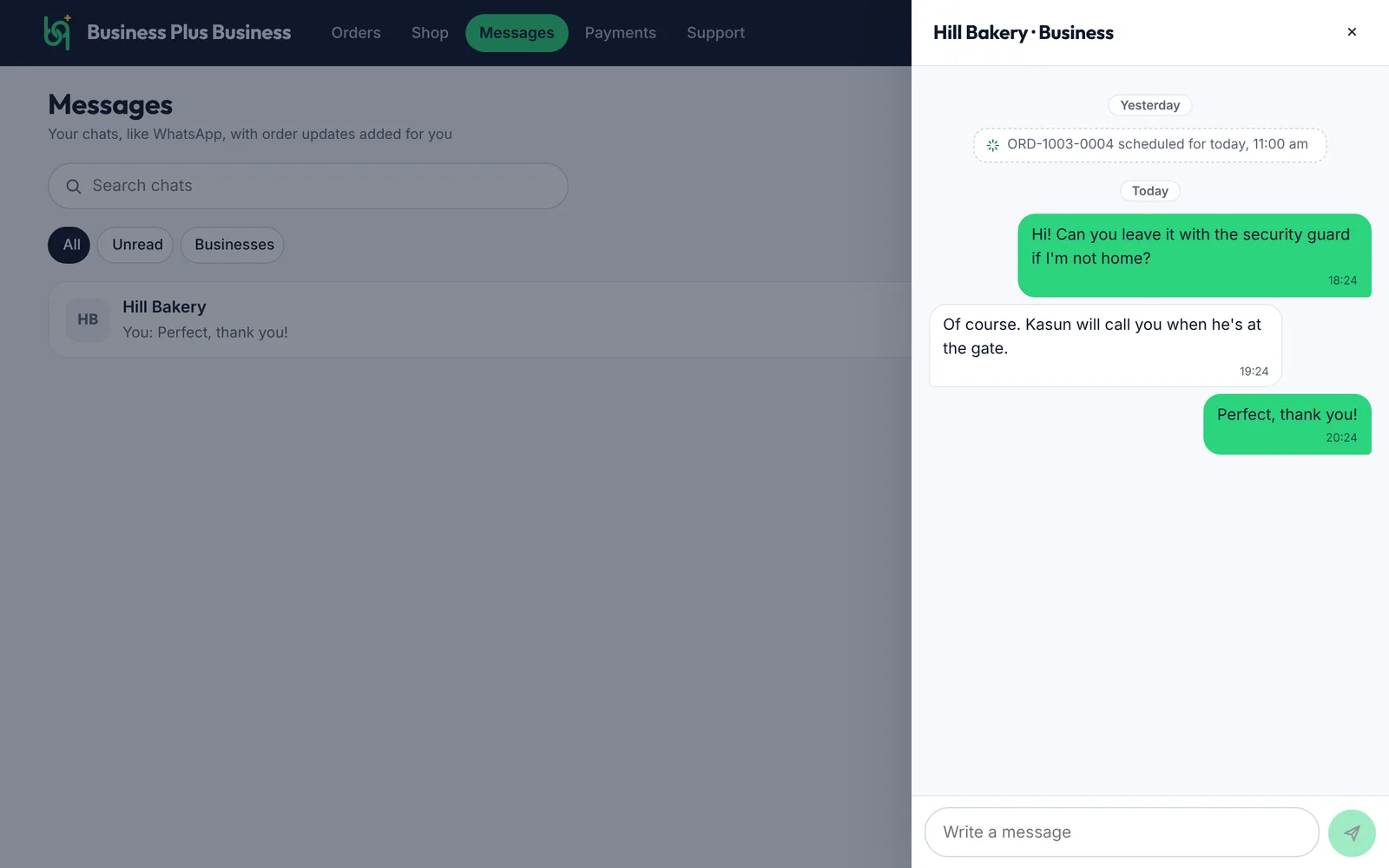Click the Today date separator
The image size is (1389, 868).
point(1149,191)
